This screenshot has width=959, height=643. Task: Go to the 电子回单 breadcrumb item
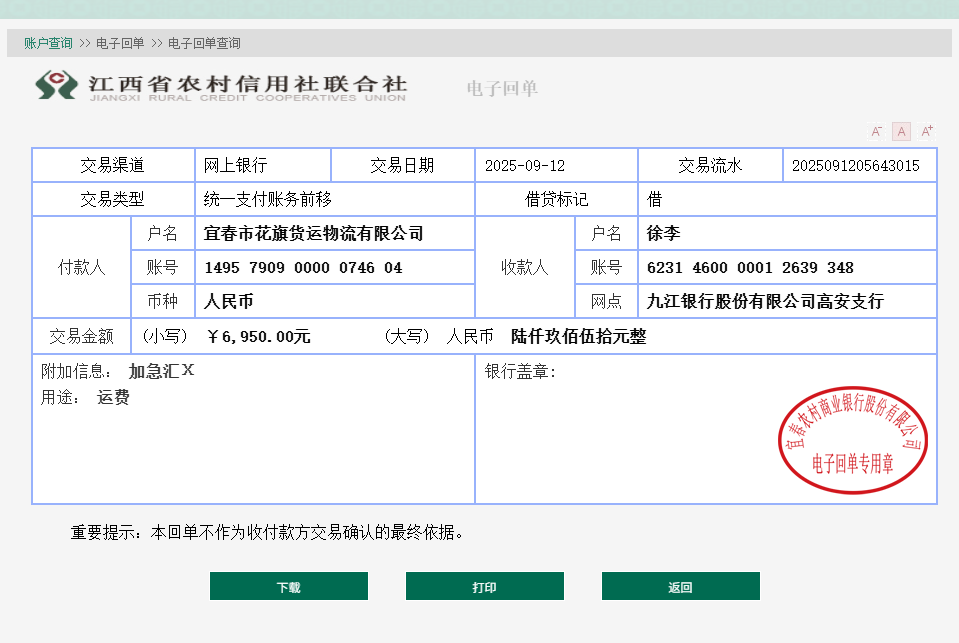pyautogui.click(x=120, y=43)
